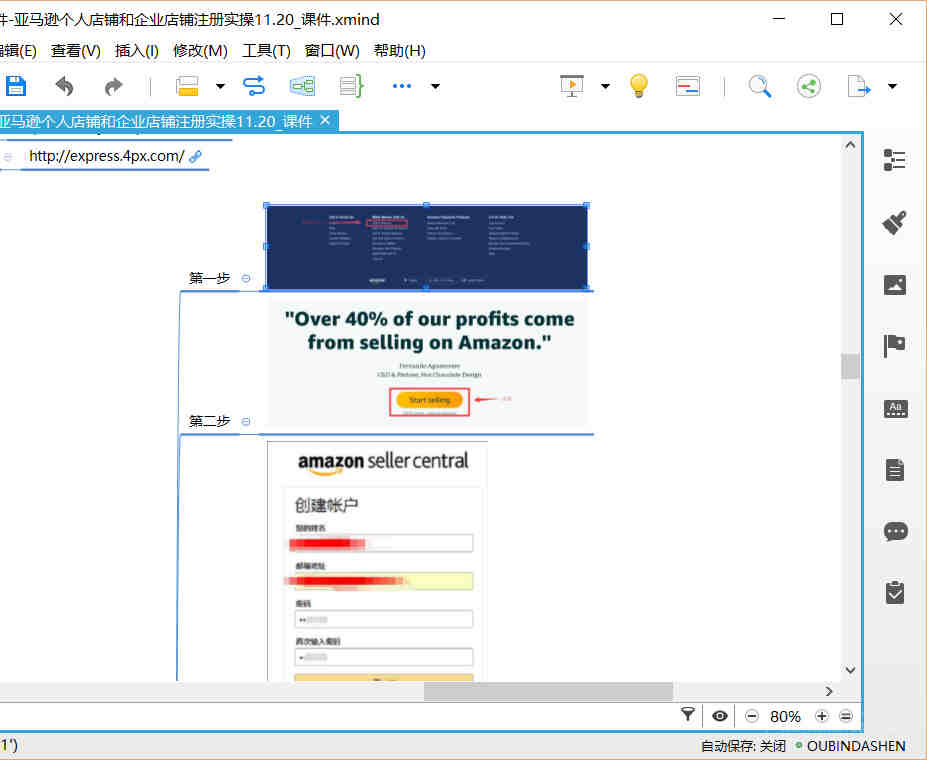Open the Format brush panel

894,223
